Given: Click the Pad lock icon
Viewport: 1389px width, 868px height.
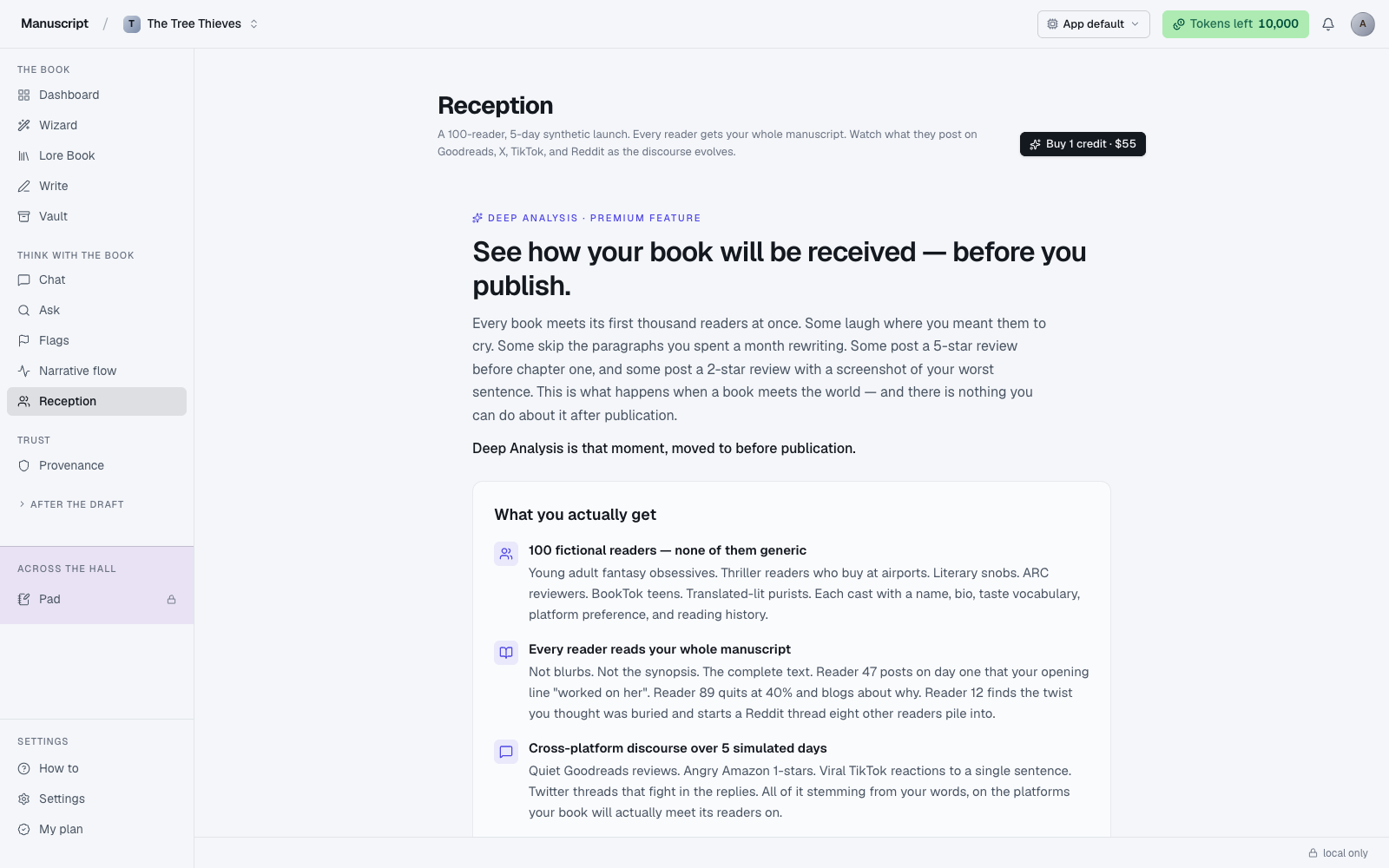Looking at the screenshot, I should pyautogui.click(x=172, y=600).
